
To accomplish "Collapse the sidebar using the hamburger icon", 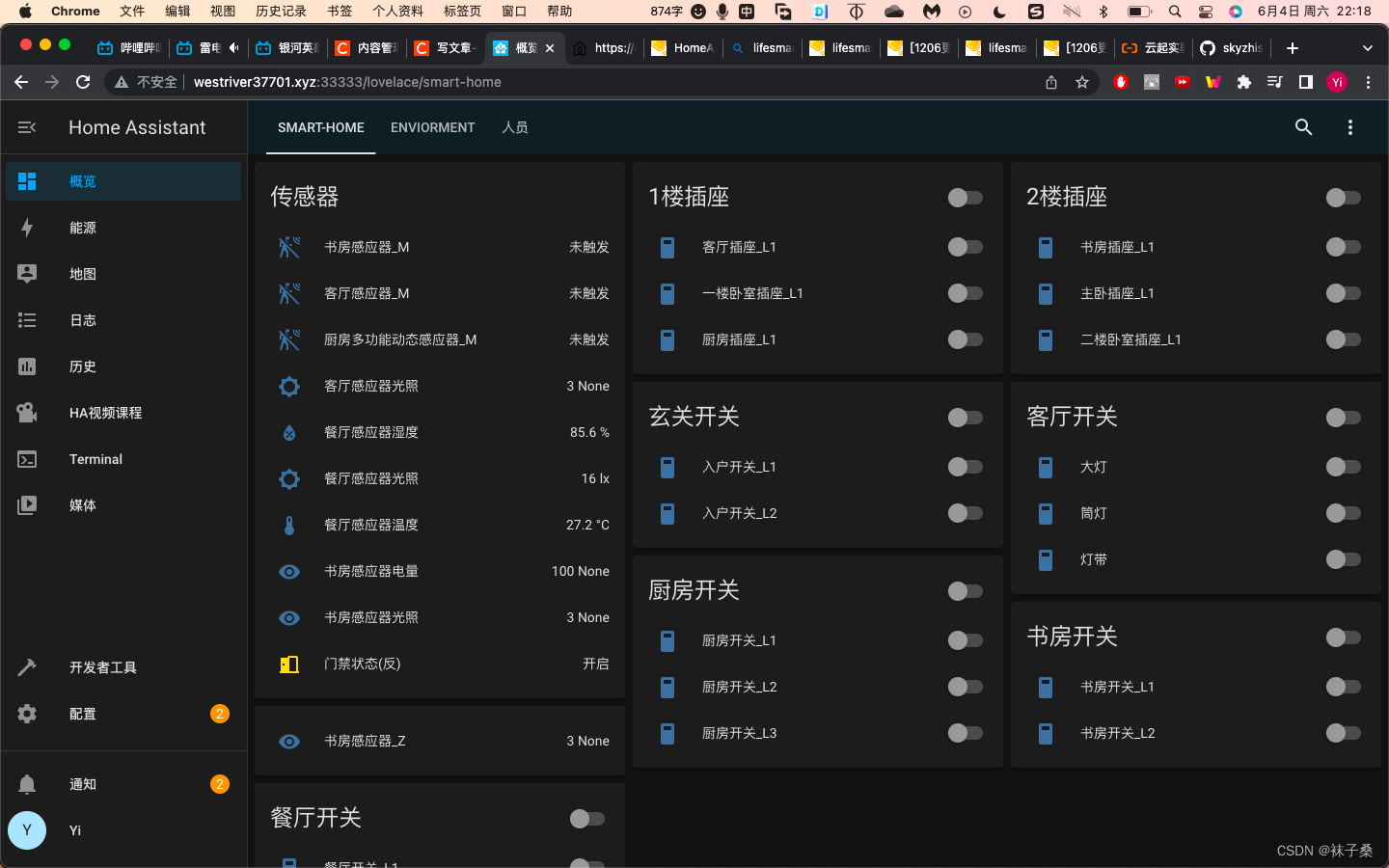I will pos(26,126).
